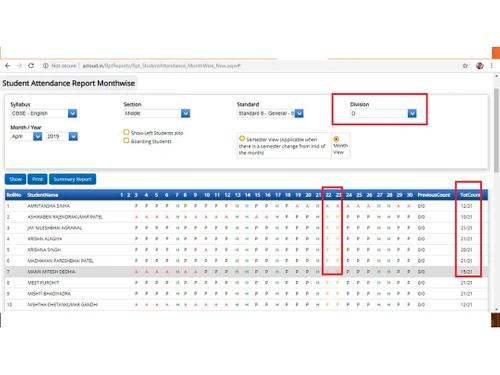Select student name AMRITANSHA SINHA

[x=49, y=206]
